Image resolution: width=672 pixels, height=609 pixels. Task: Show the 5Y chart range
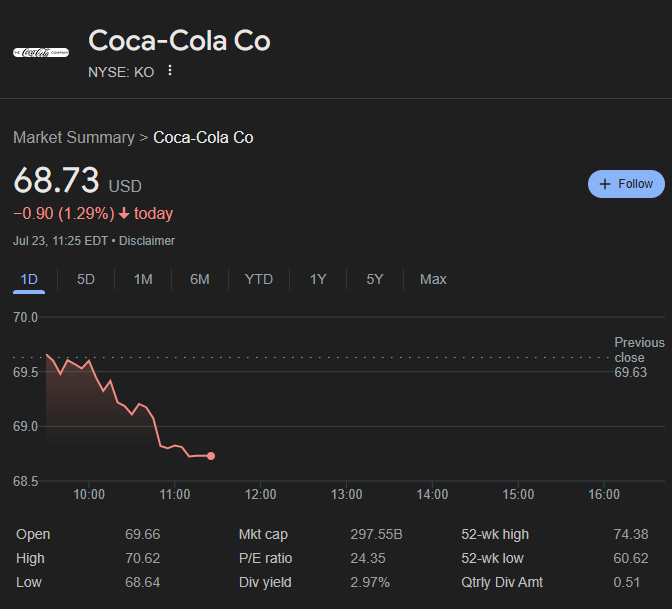[x=375, y=279]
